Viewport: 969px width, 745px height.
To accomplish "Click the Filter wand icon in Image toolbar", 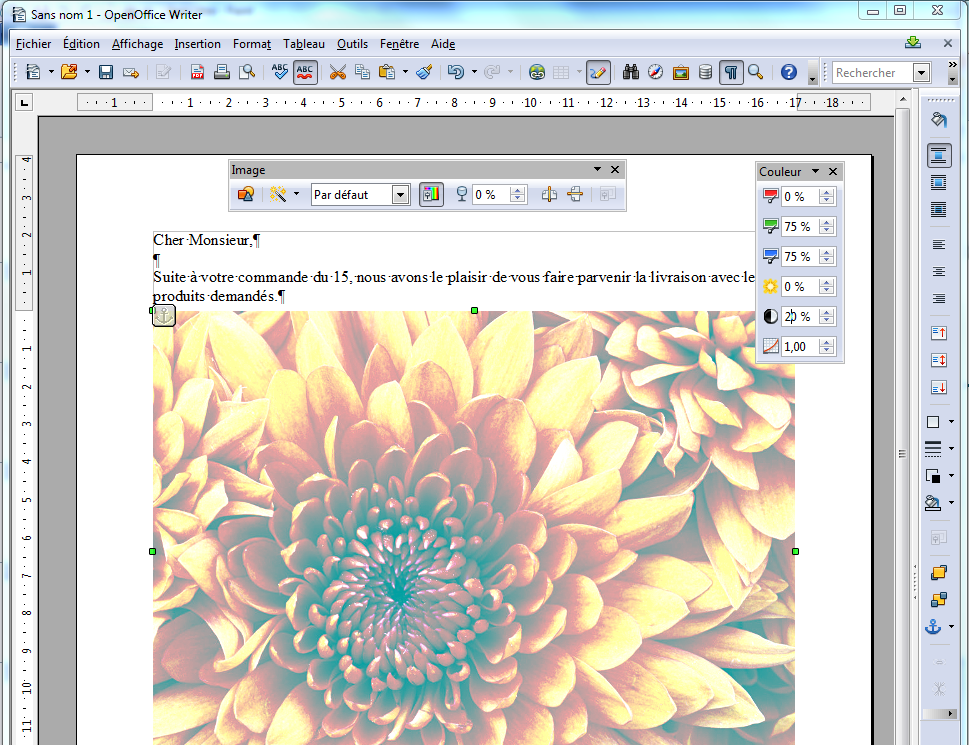I will (x=278, y=195).
